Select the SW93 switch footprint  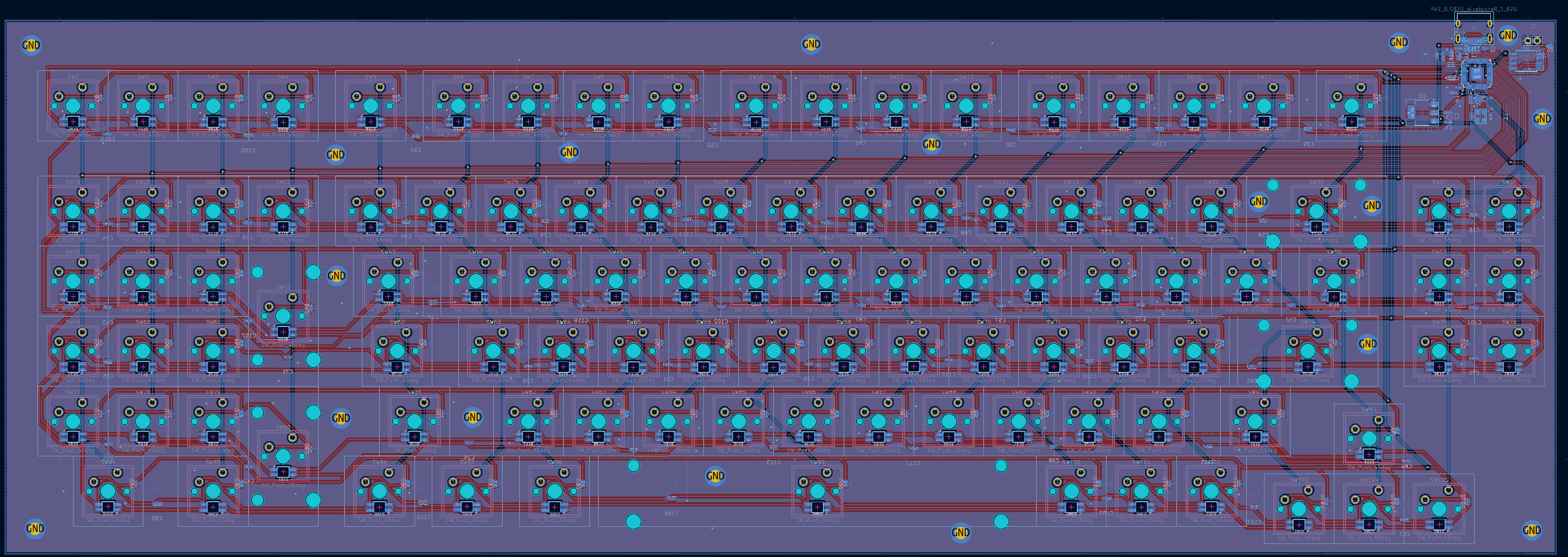[1369, 439]
